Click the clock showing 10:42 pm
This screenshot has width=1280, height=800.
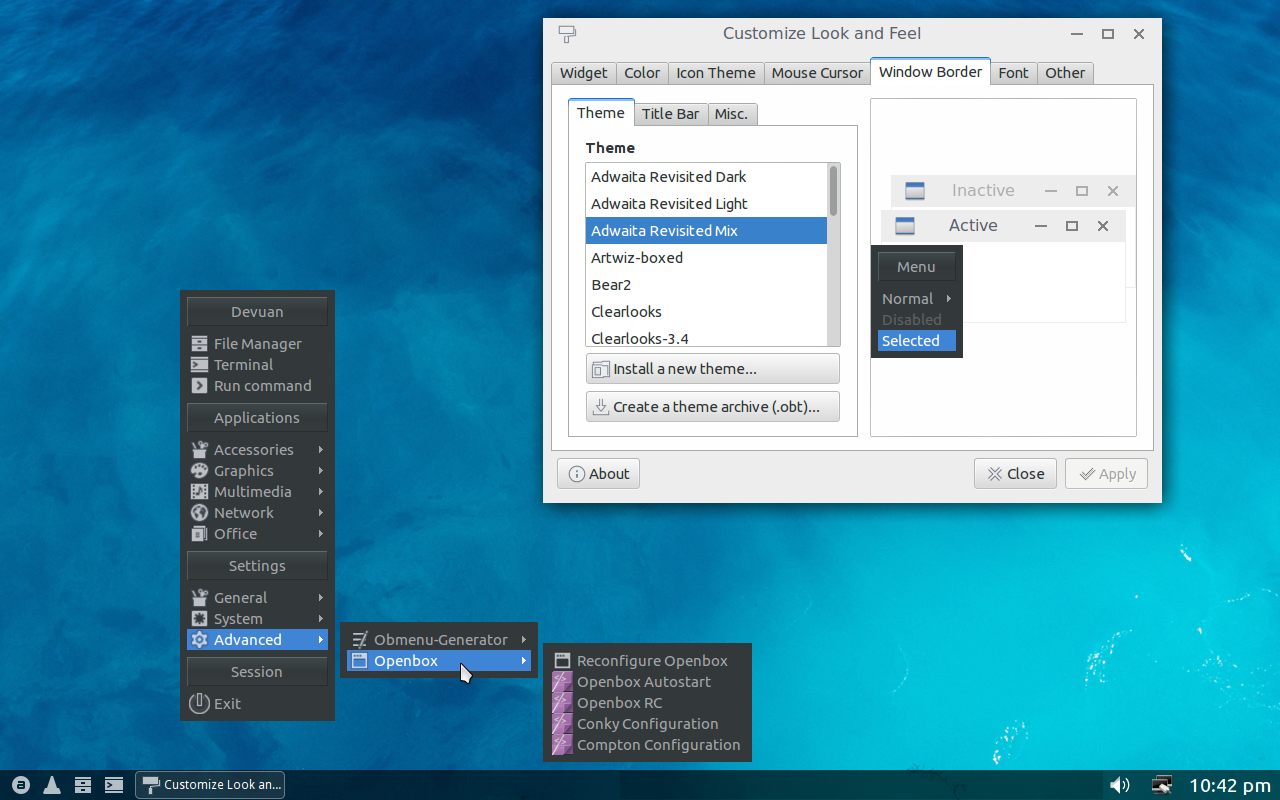[x=1230, y=786]
